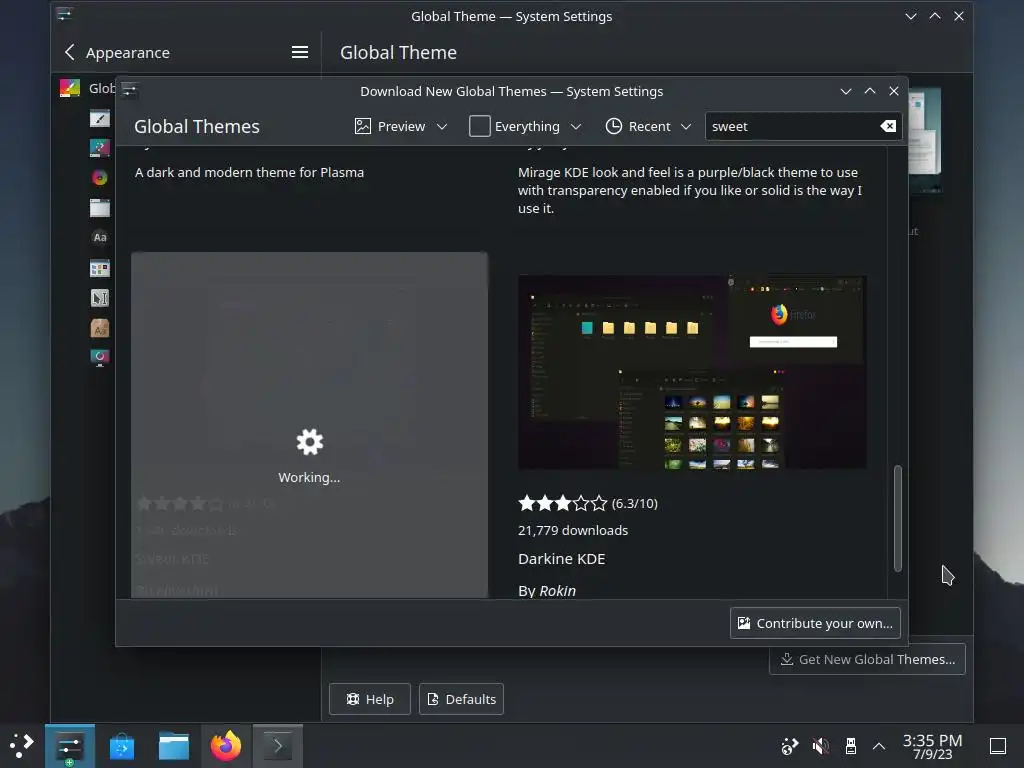Clear the sweet search text

point(888,126)
